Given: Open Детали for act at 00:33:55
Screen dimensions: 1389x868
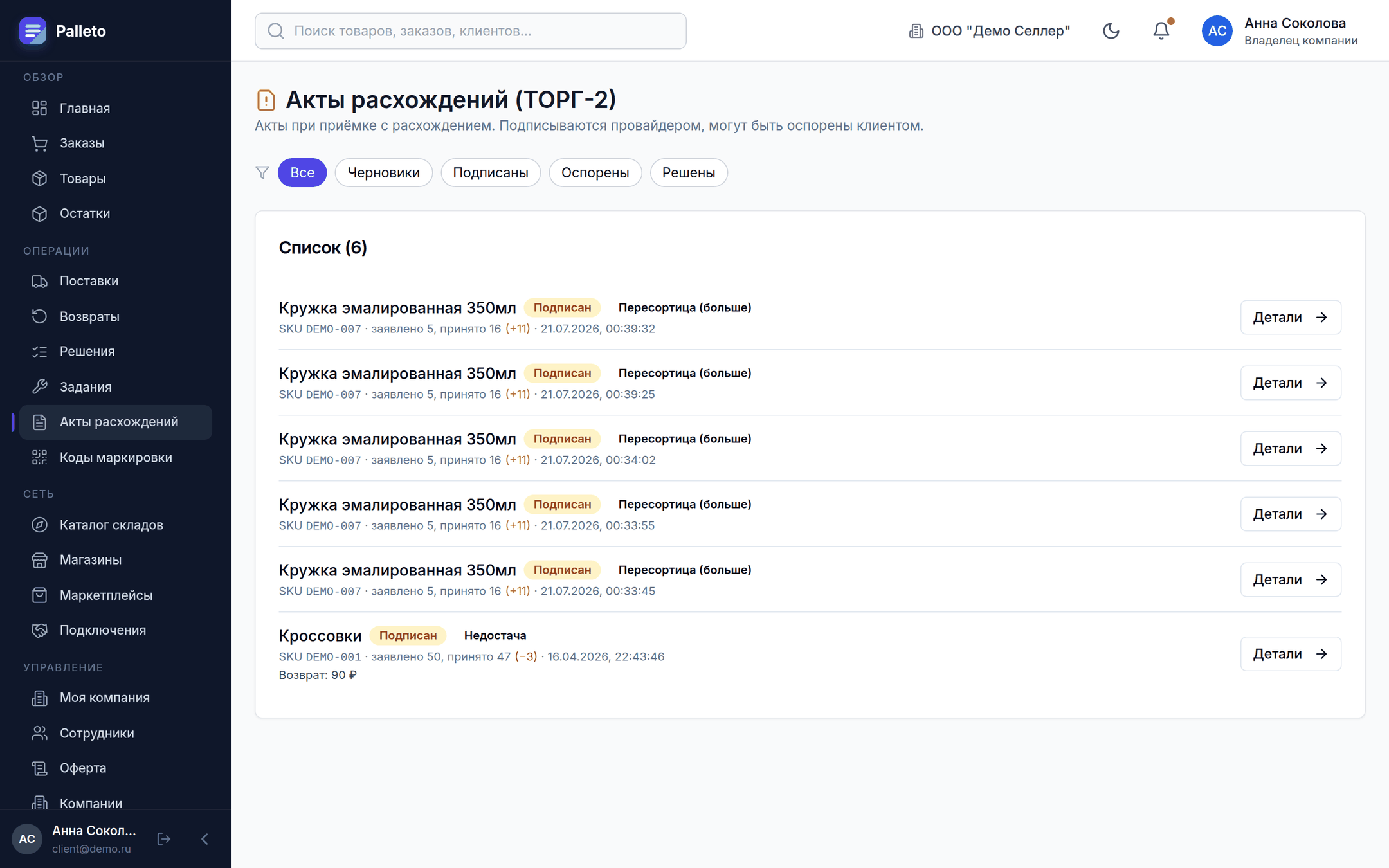Looking at the screenshot, I should click(x=1291, y=514).
